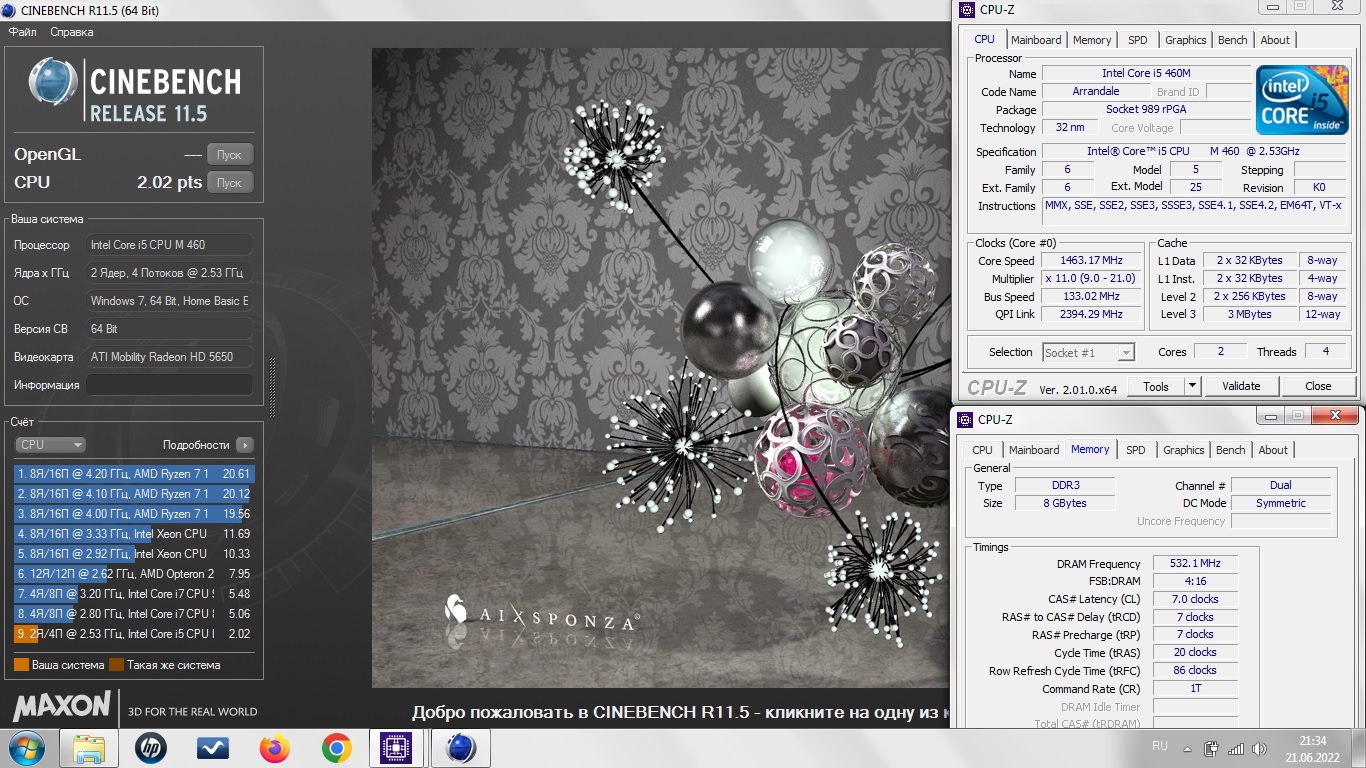Screen dimensions: 1366x768
Task: Click the brown Такая же система swatch
Action: (x=116, y=665)
